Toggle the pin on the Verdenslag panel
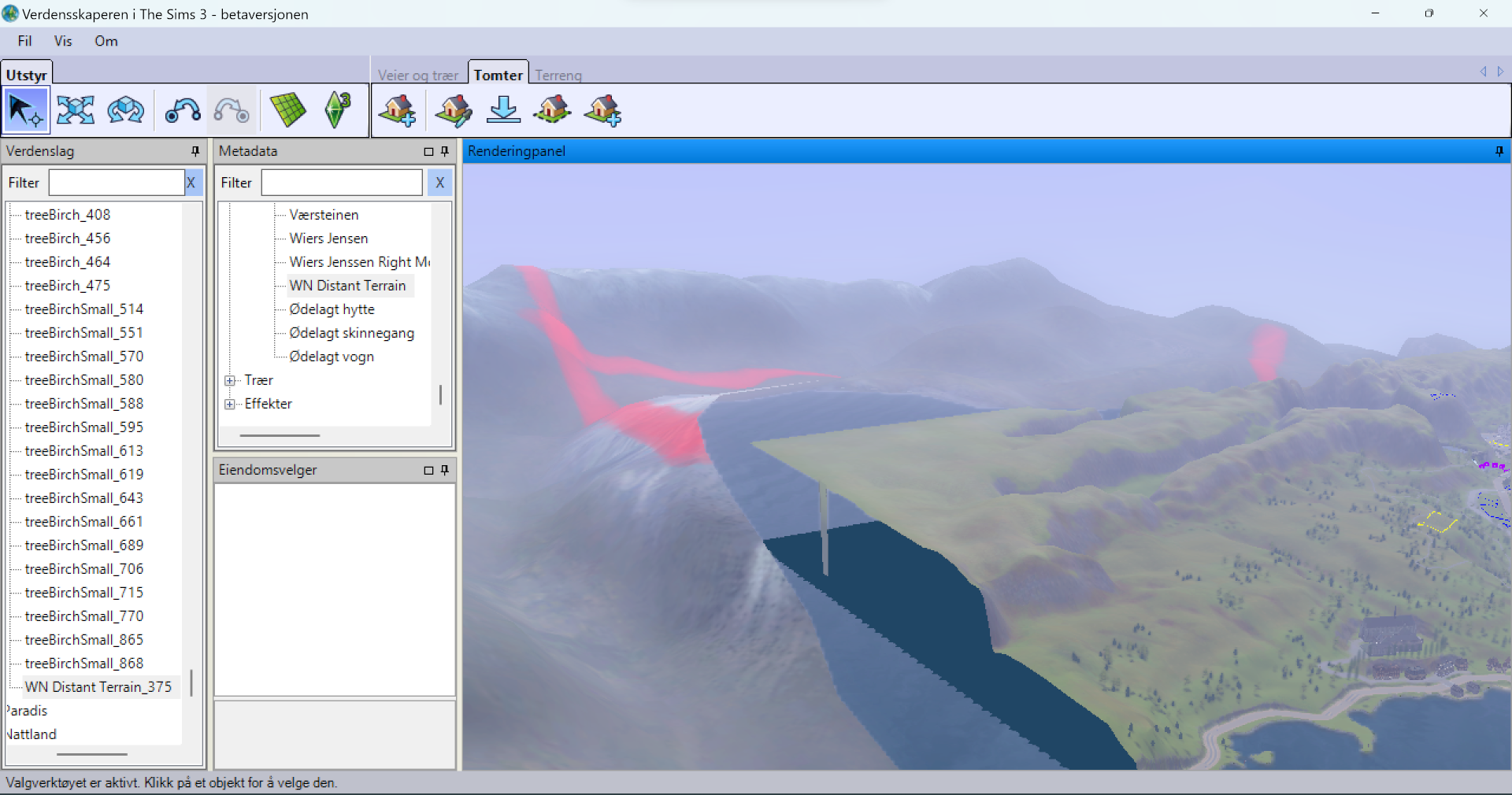 coord(195,151)
